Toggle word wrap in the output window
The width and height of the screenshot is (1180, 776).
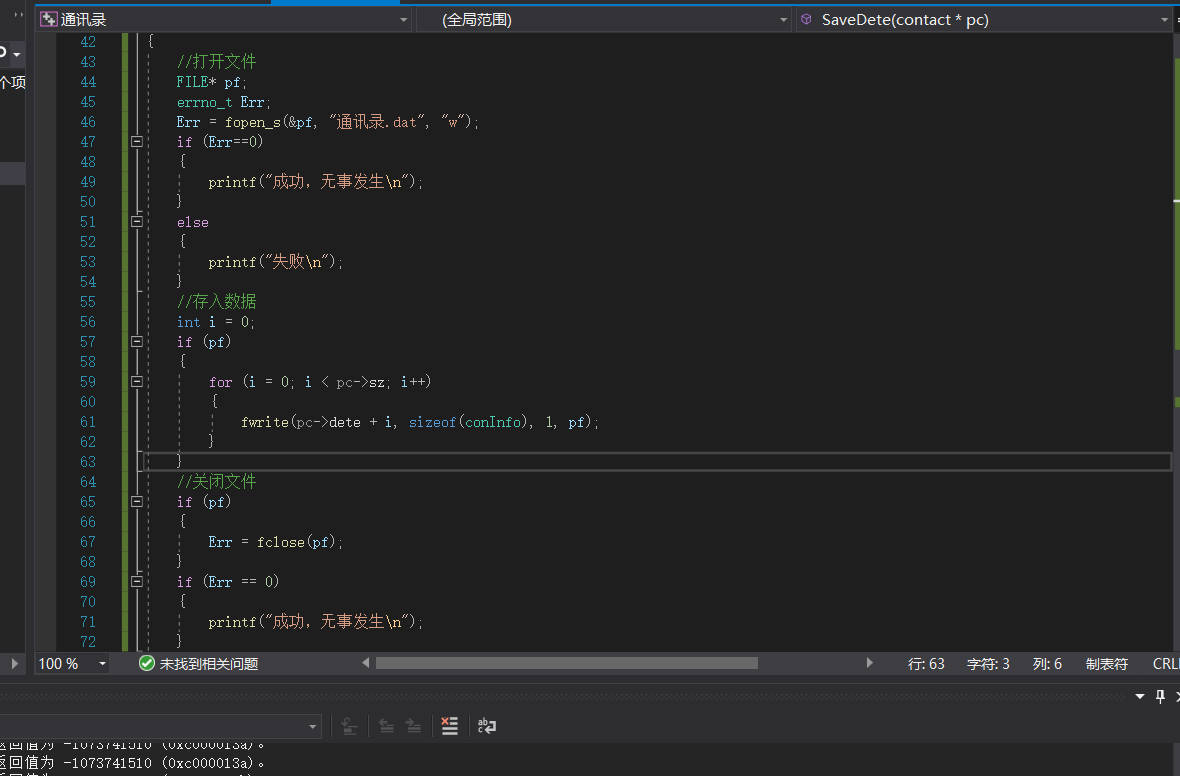487,726
